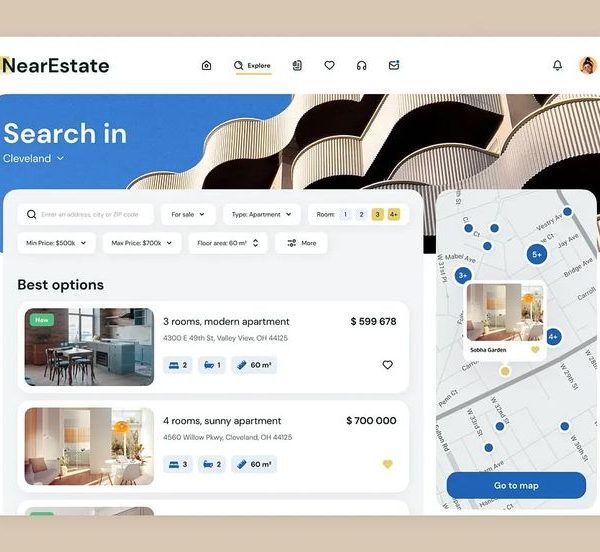Screen dimensions: 600x552
Task: Open the listings document icon
Action: [x=297, y=65]
